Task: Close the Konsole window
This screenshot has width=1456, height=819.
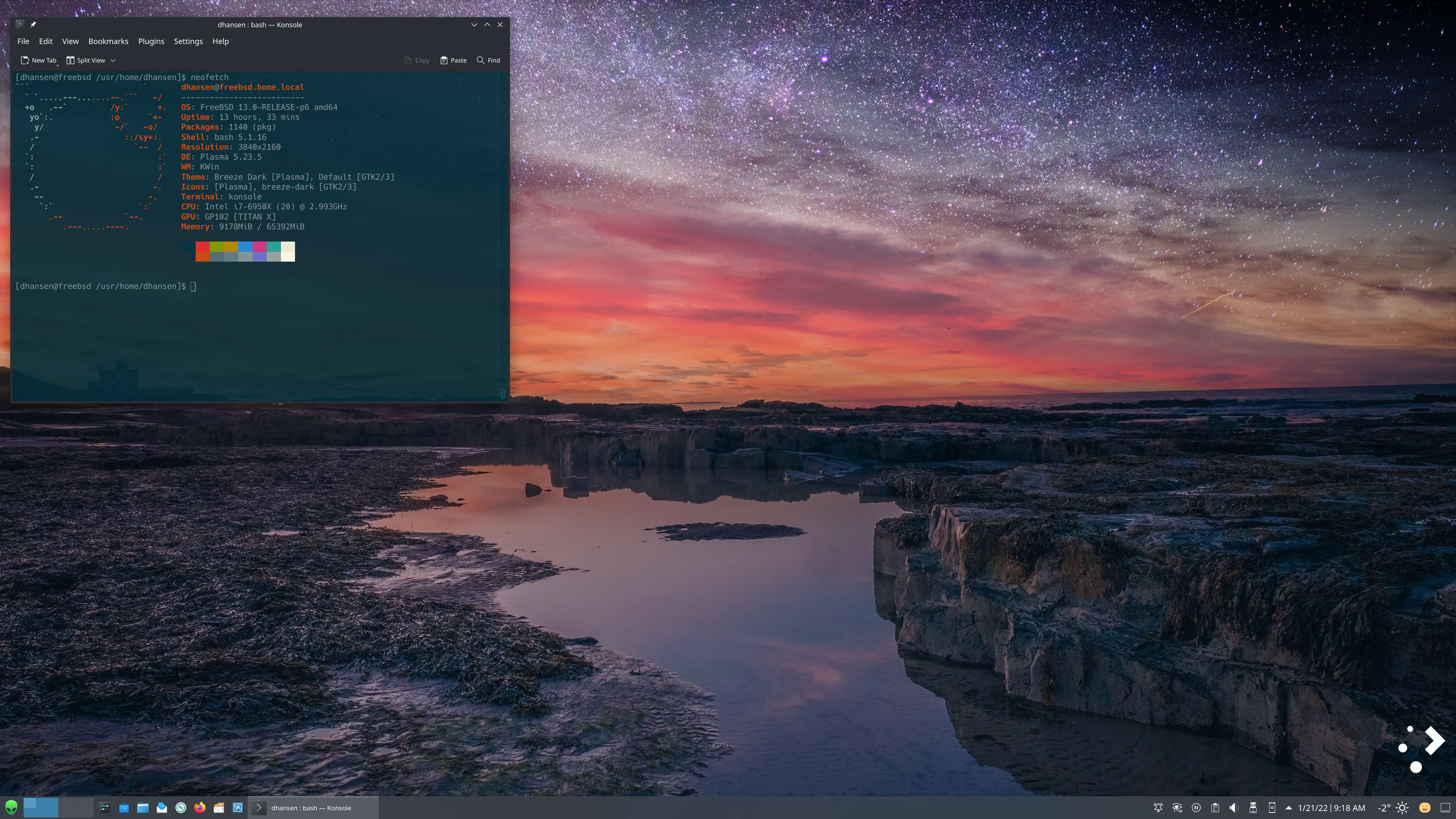Action: (500, 24)
